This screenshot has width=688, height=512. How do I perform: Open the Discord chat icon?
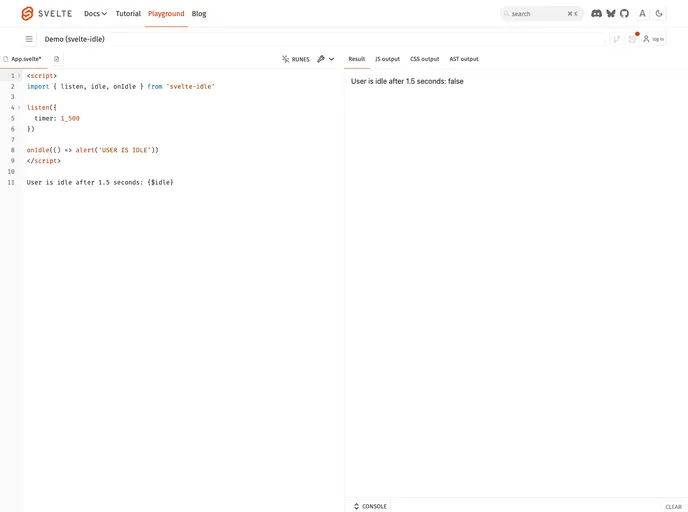(x=596, y=14)
